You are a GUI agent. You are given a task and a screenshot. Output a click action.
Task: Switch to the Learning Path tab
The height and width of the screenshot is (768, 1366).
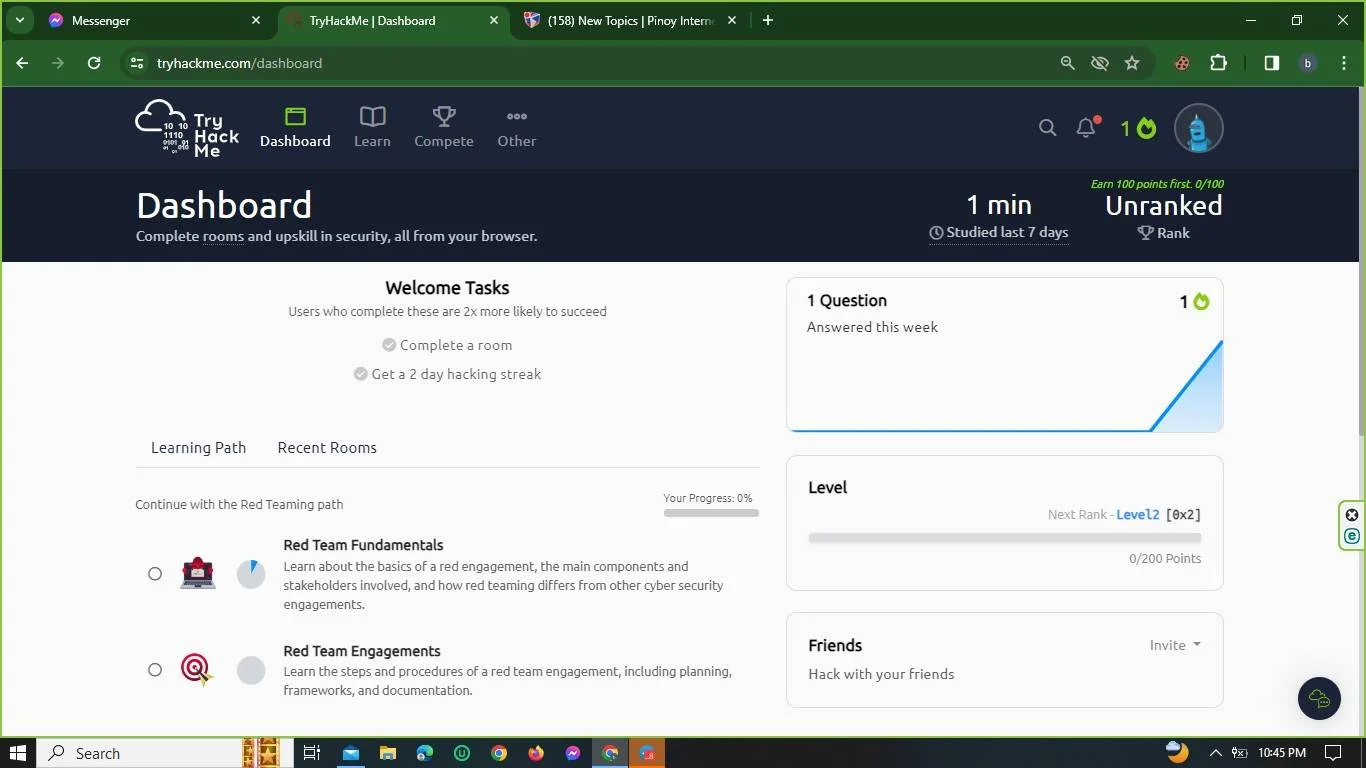click(198, 447)
